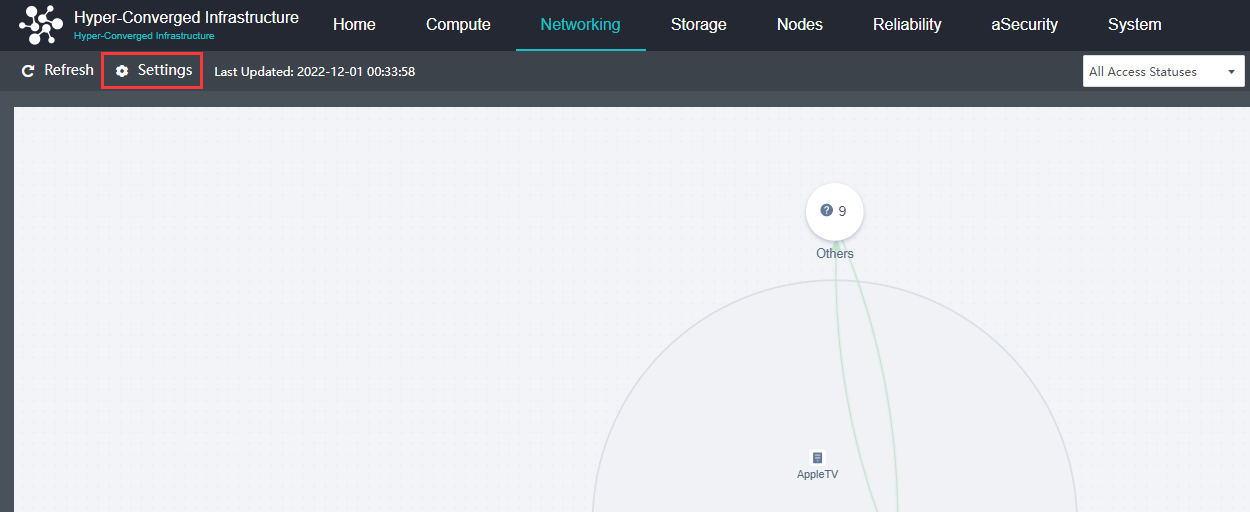This screenshot has height=512, width=1250.
Task: Click the Hyper-Converged Infrastructure title text
Action: (186, 18)
